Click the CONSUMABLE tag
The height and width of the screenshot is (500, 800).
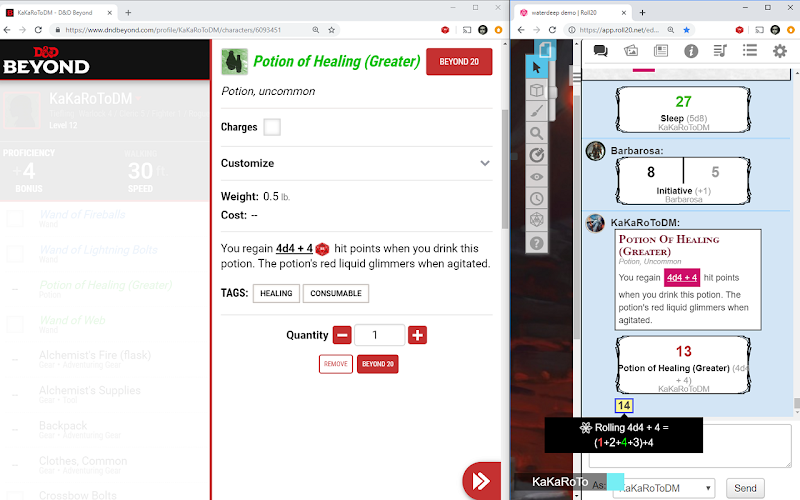pos(336,293)
